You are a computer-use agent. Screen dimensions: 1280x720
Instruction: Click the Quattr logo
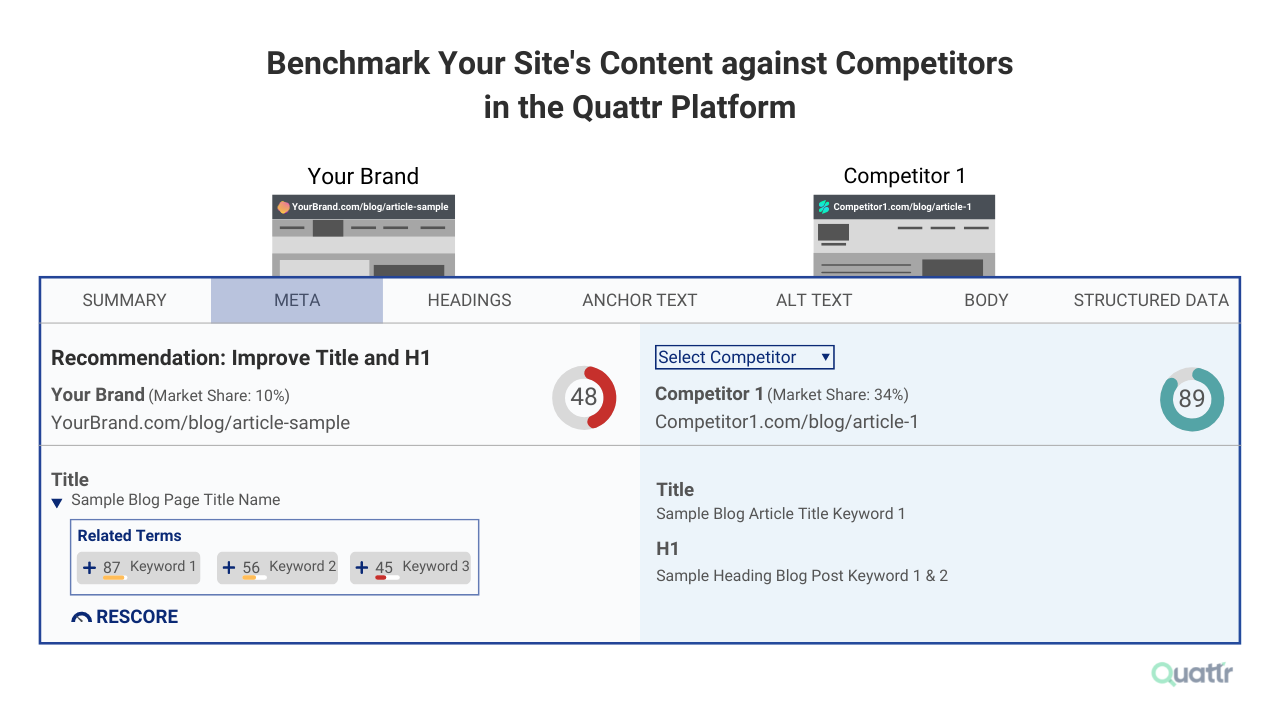(1192, 673)
